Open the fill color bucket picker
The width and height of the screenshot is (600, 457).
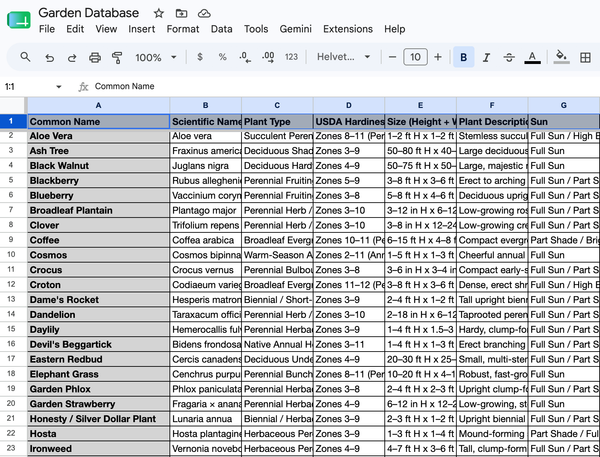[x=561, y=57]
